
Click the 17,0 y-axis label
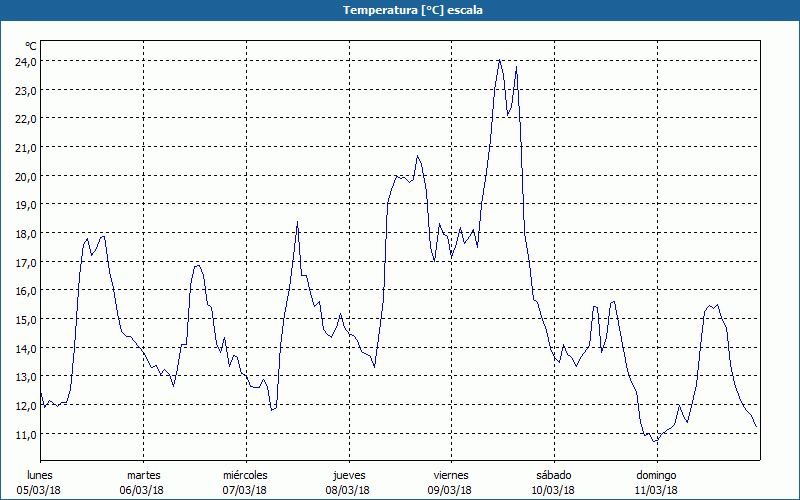point(24,262)
